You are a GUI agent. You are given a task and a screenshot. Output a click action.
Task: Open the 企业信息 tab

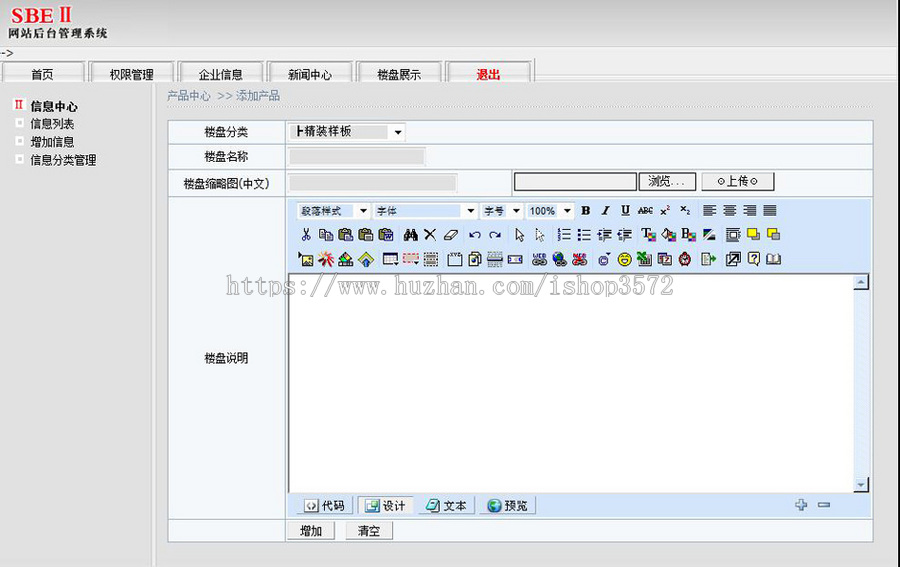220,73
